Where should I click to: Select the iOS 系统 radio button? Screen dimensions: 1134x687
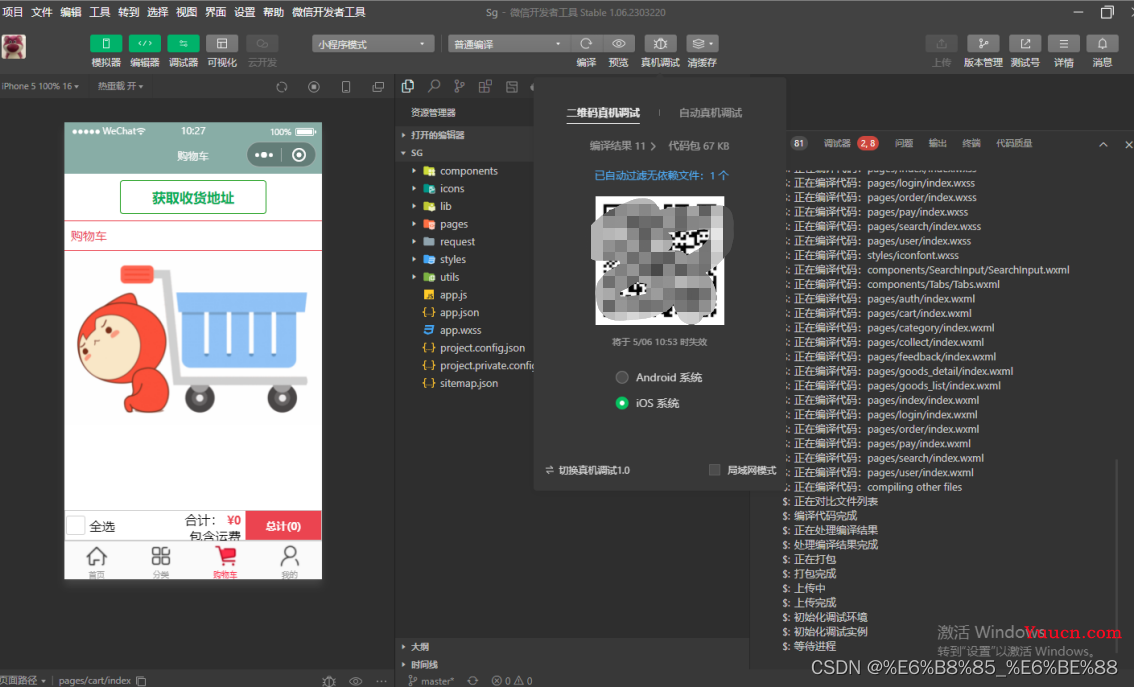click(622, 403)
